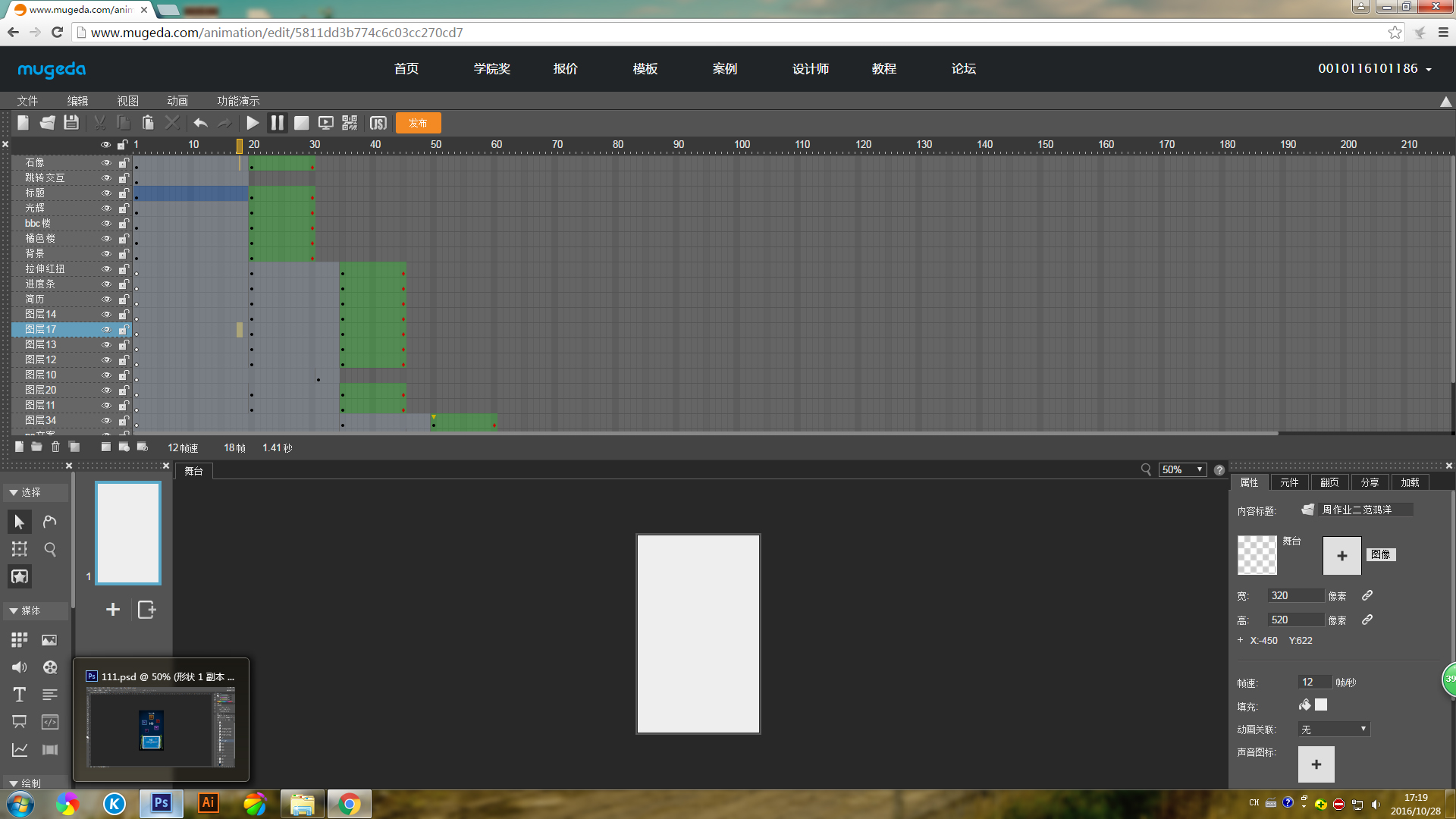Click the insert image icon
Viewport: 1456px width, 819px height.
point(49,640)
